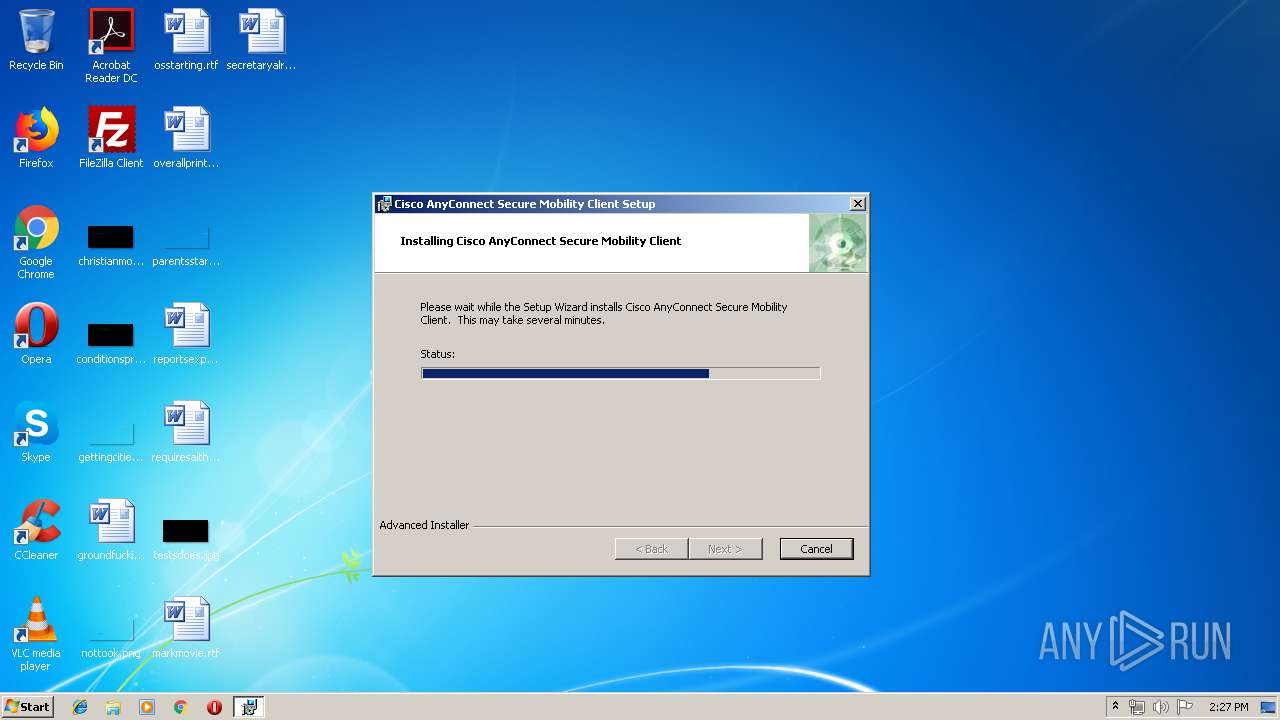
Task: Close the Cisco AnyConnect Setup dialog
Action: [x=857, y=204]
